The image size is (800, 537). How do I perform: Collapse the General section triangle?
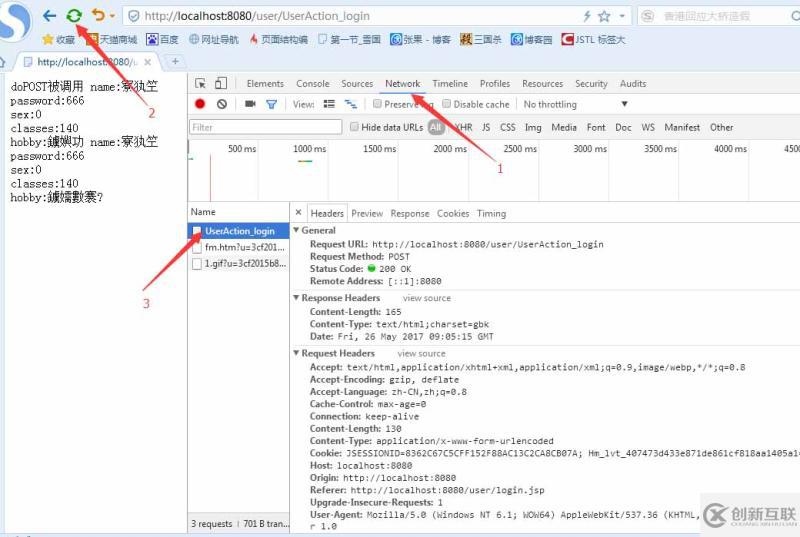(x=296, y=231)
